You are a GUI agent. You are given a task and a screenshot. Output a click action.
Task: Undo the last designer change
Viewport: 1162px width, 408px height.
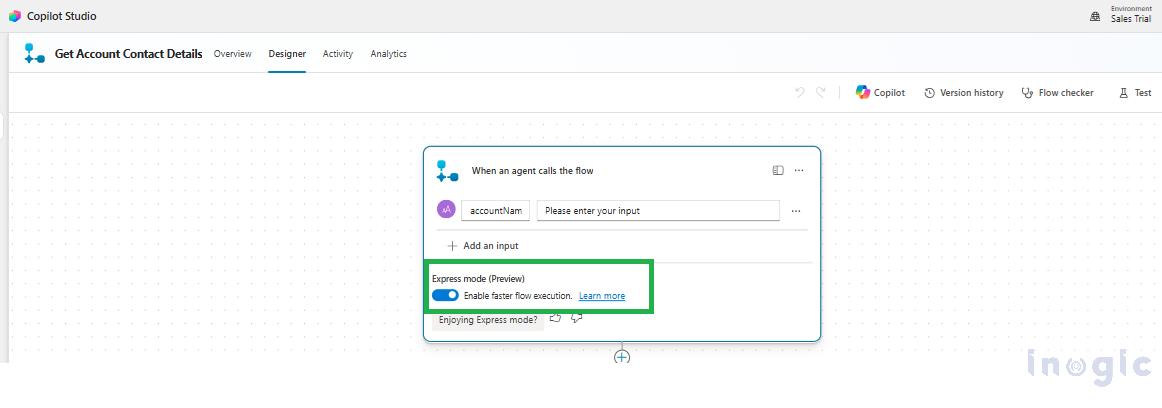point(799,93)
